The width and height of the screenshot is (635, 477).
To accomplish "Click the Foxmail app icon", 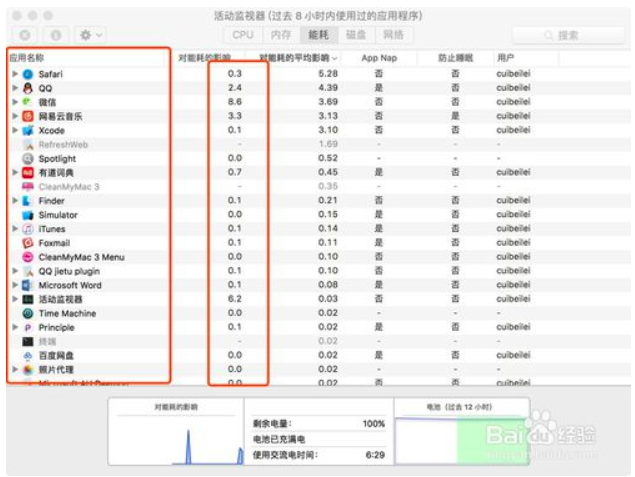I will (28, 243).
